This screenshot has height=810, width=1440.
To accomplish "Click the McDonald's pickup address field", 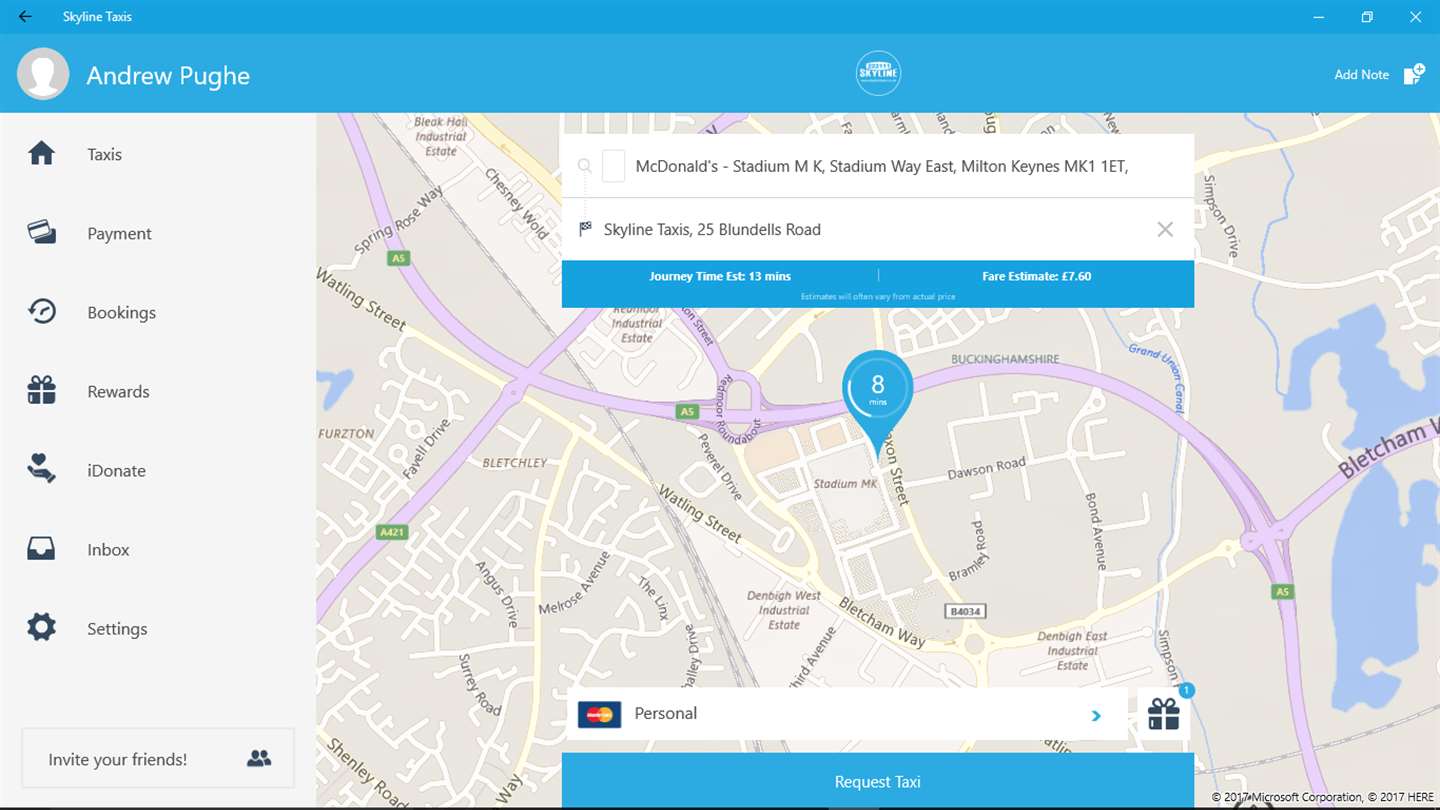I will pos(878,166).
